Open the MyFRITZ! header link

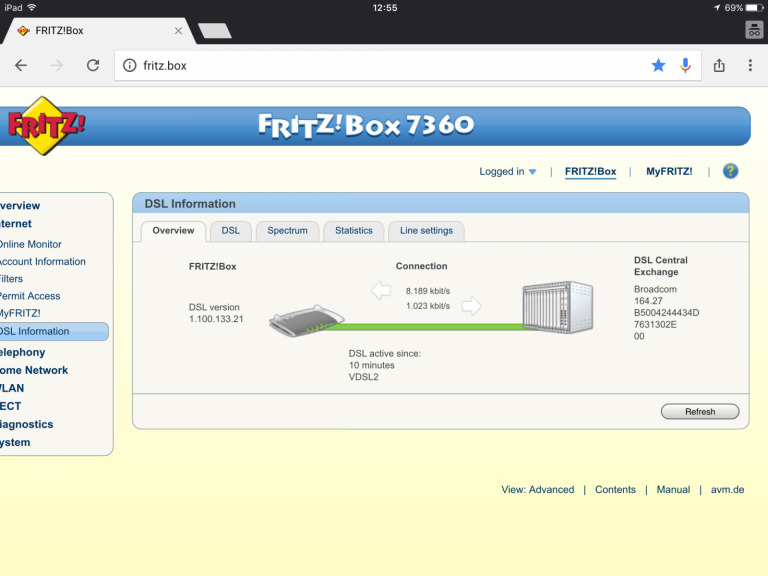(669, 172)
